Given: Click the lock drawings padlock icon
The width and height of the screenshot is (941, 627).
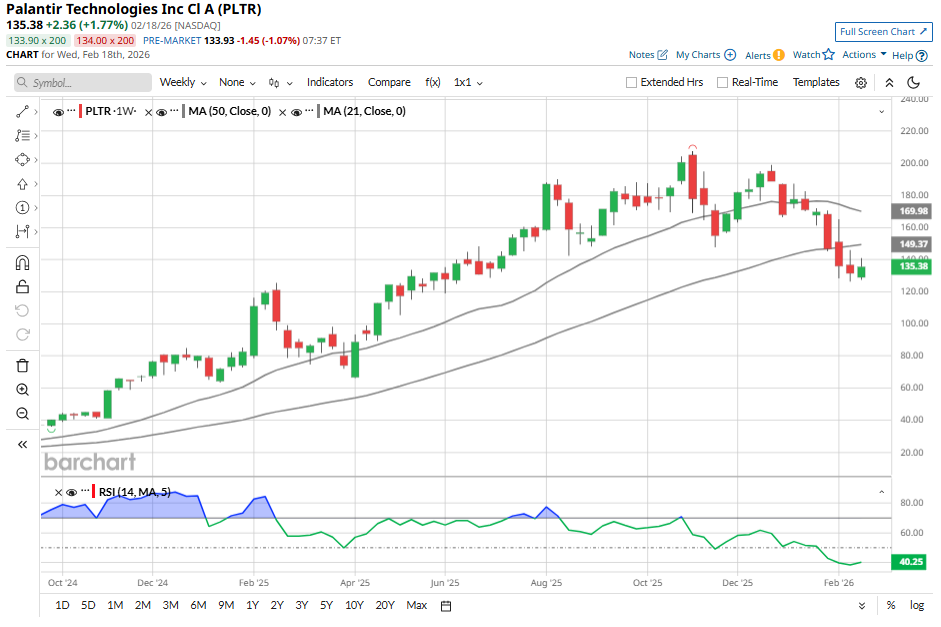Looking at the screenshot, I should tap(22, 287).
